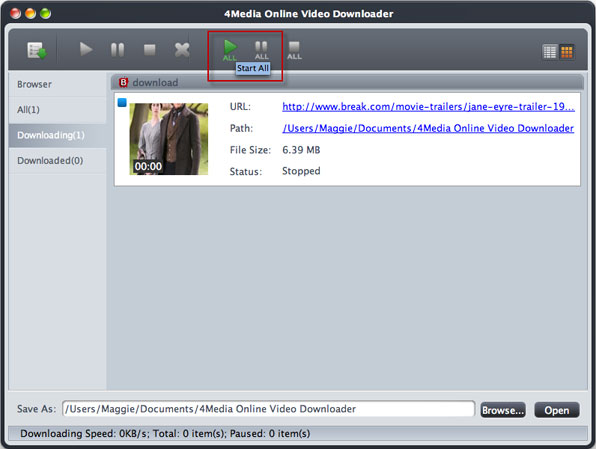The width and height of the screenshot is (596, 449).
Task: Click the Pause All toolbar icon
Action: pos(262,50)
